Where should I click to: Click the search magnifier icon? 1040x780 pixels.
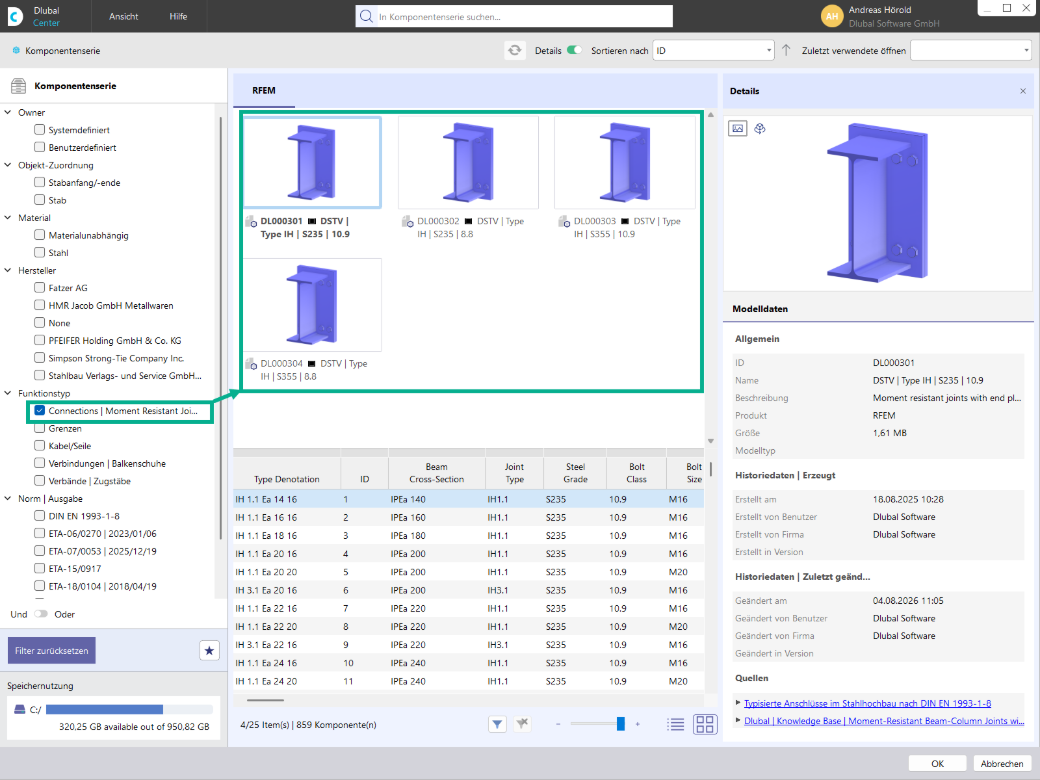(x=366, y=17)
